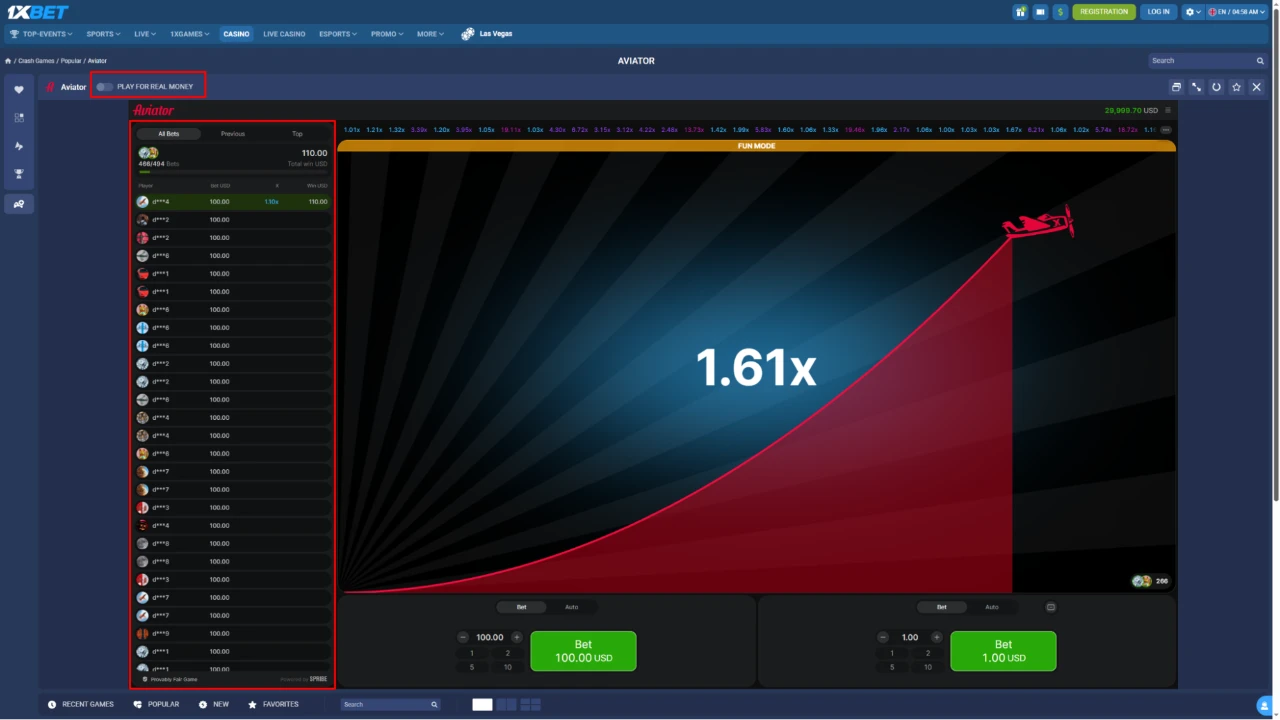
Task: Decrease first bet amount with minus
Action: [x=463, y=637]
